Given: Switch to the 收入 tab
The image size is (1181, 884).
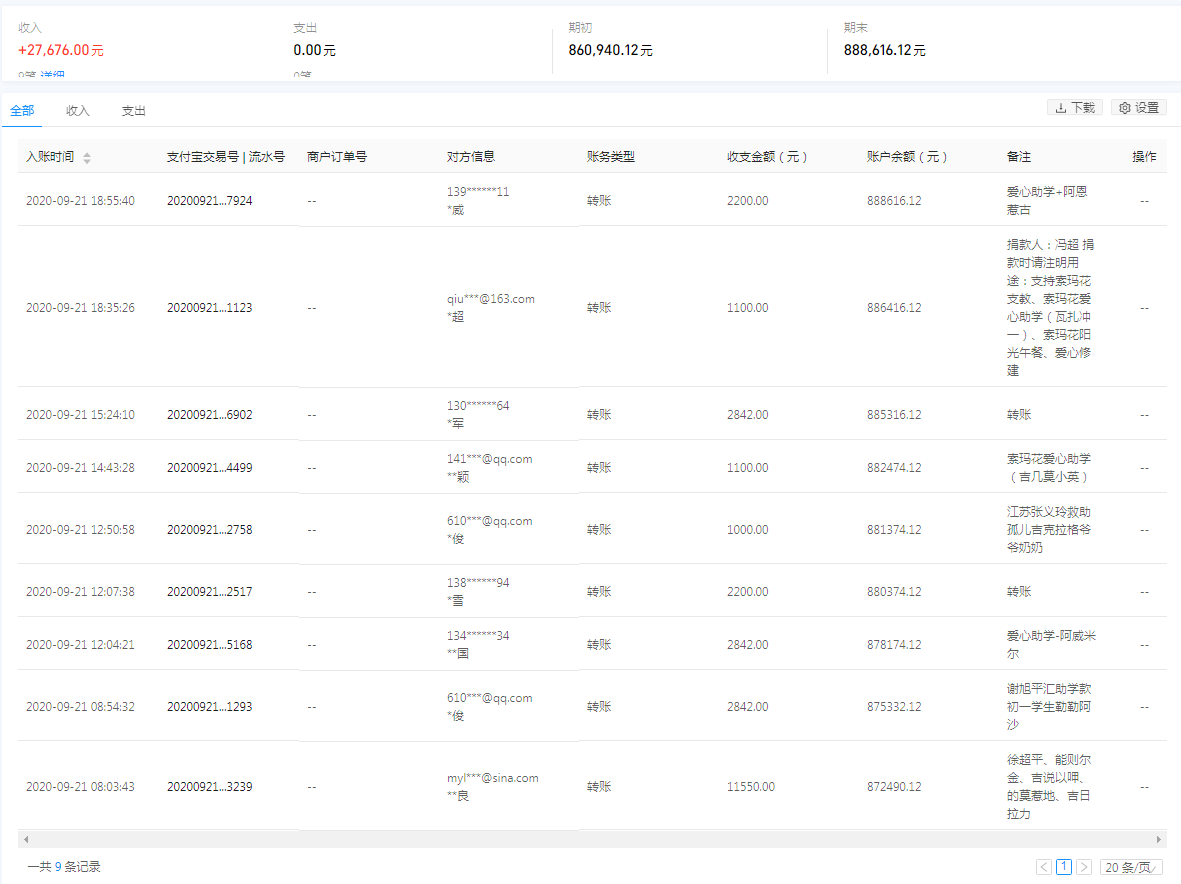Looking at the screenshot, I should 78,111.
